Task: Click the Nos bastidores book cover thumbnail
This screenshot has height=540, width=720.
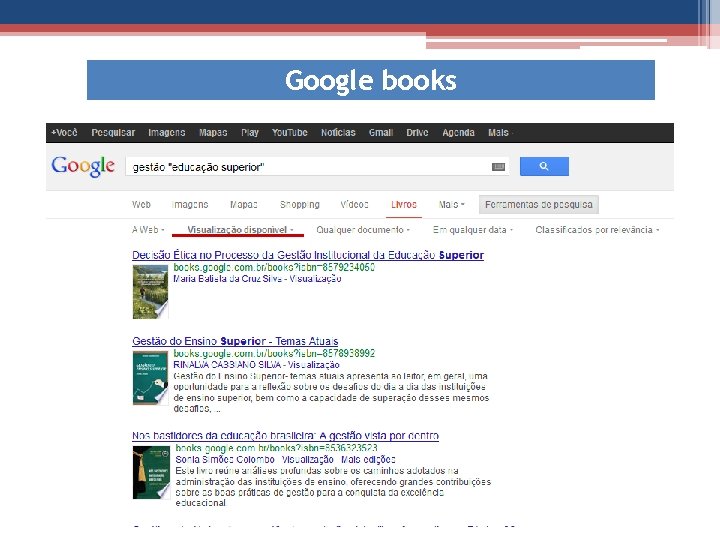Action: [x=151, y=472]
